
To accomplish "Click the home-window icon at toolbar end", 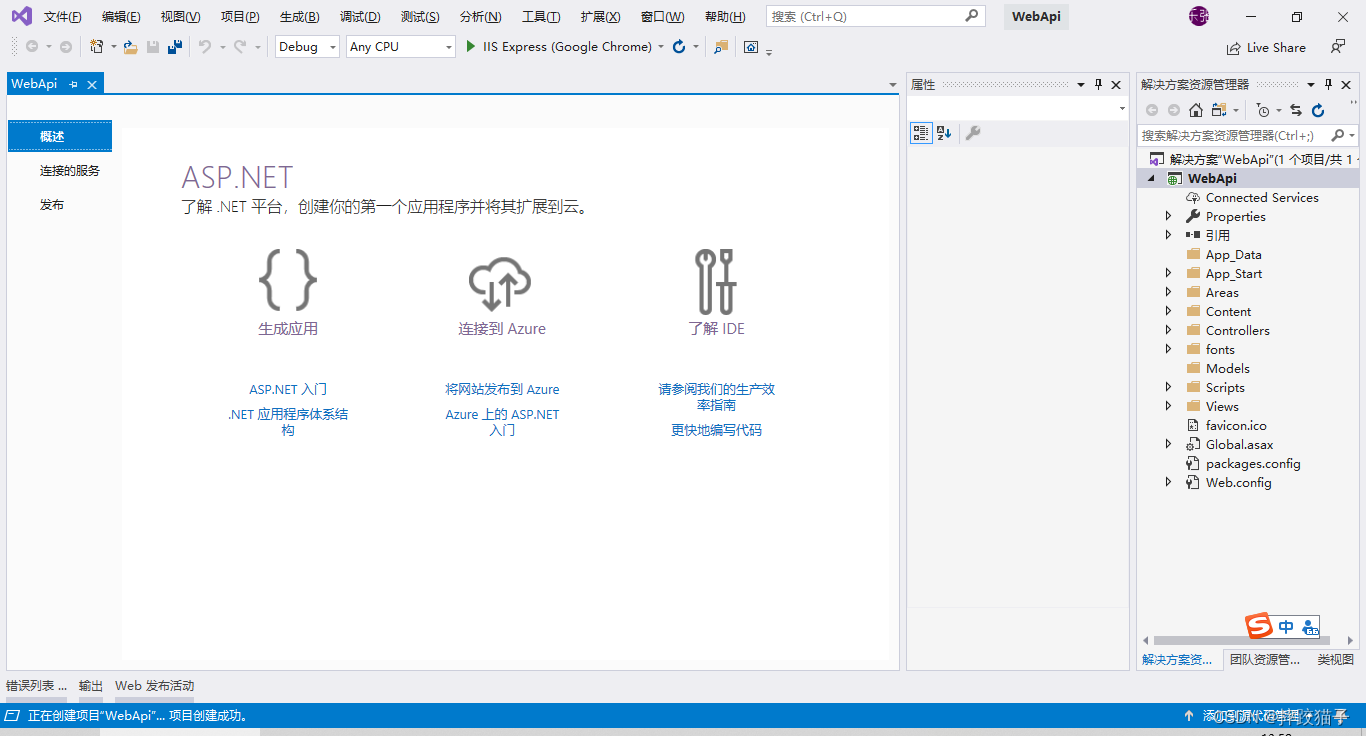I will pos(751,47).
